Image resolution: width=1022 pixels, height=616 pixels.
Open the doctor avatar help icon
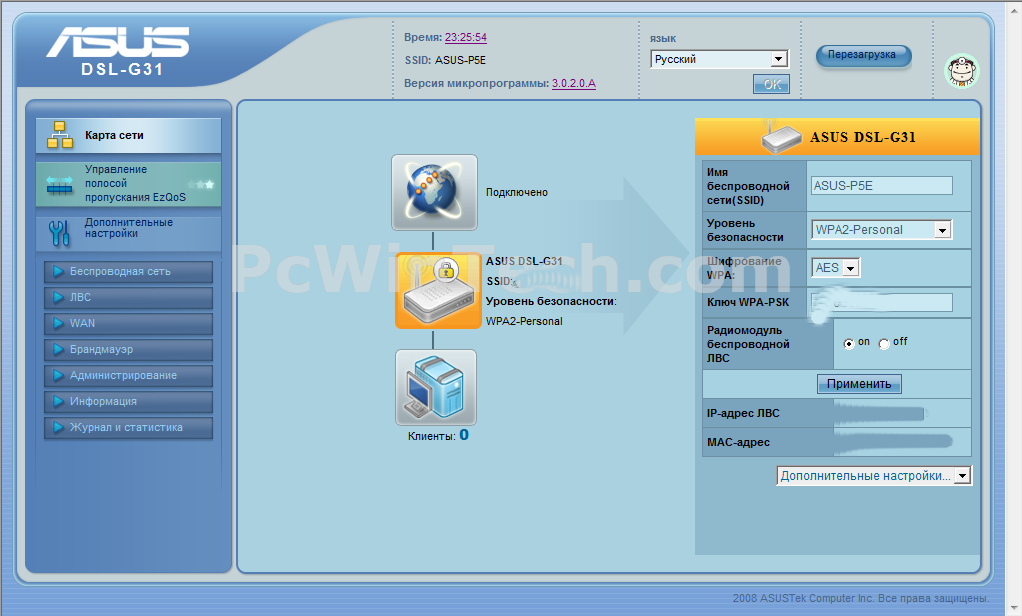pos(962,71)
